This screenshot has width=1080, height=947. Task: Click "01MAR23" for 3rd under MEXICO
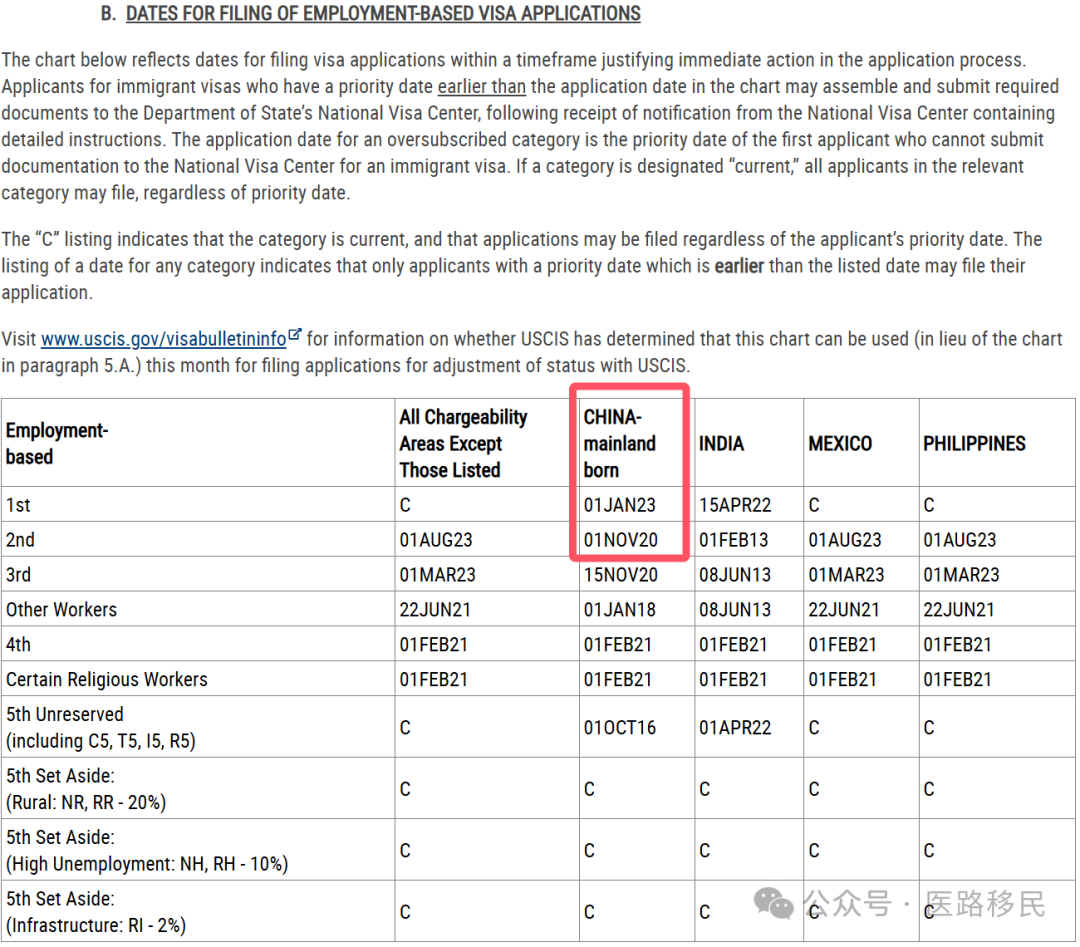pos(847,575)
